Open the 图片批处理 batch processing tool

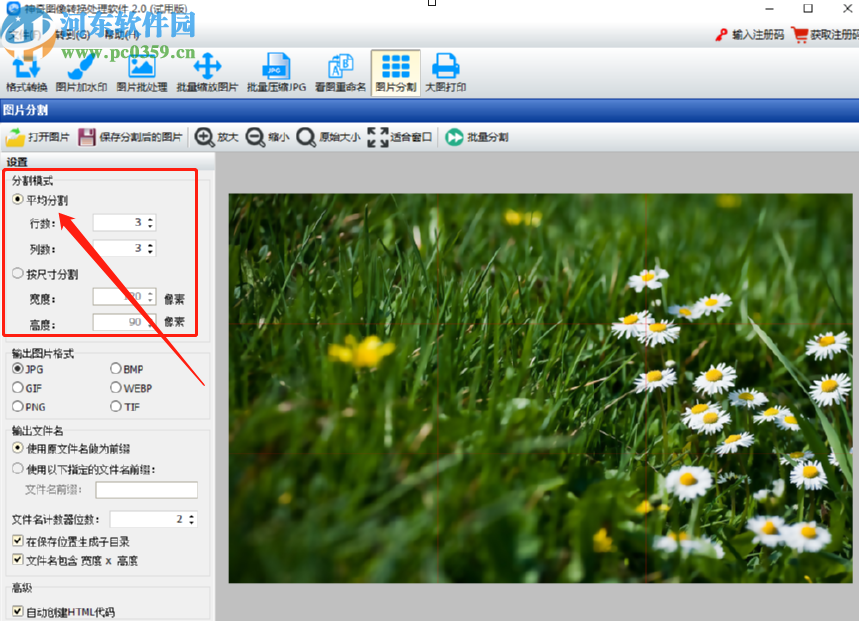click(142, 73)
